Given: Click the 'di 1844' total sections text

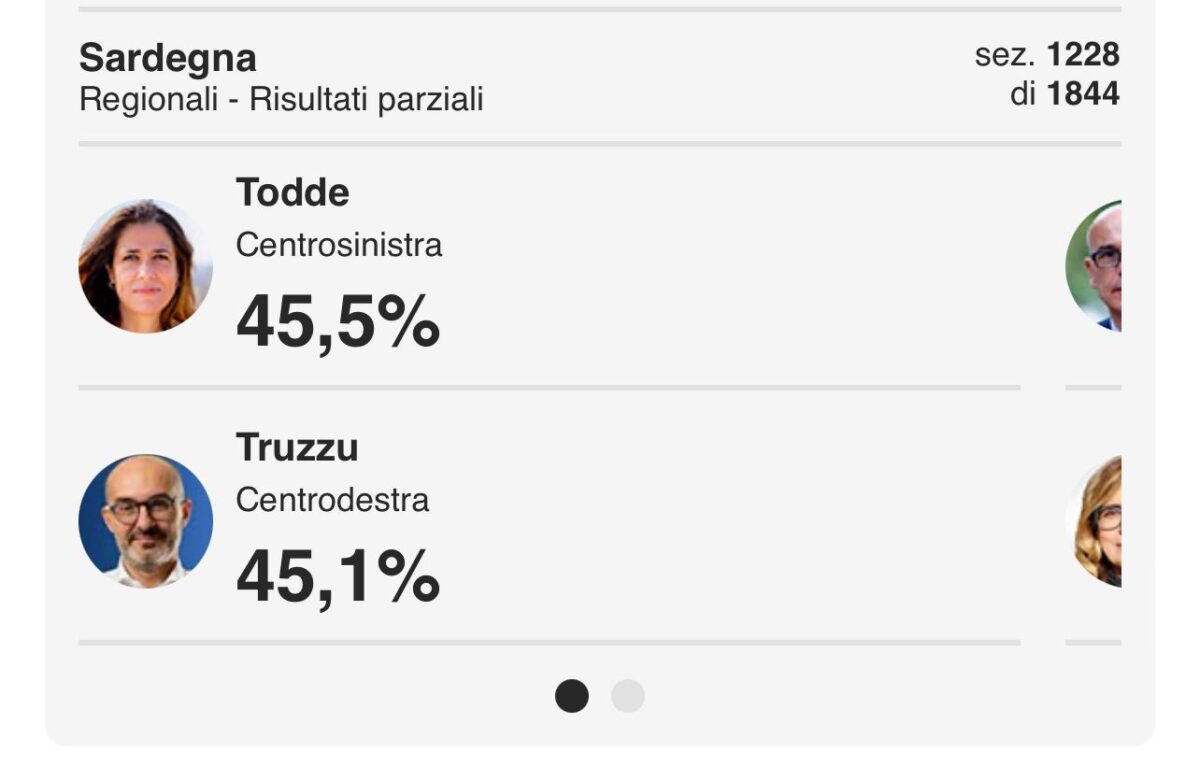Looking at the screenshot, I should pos(1065,94).
